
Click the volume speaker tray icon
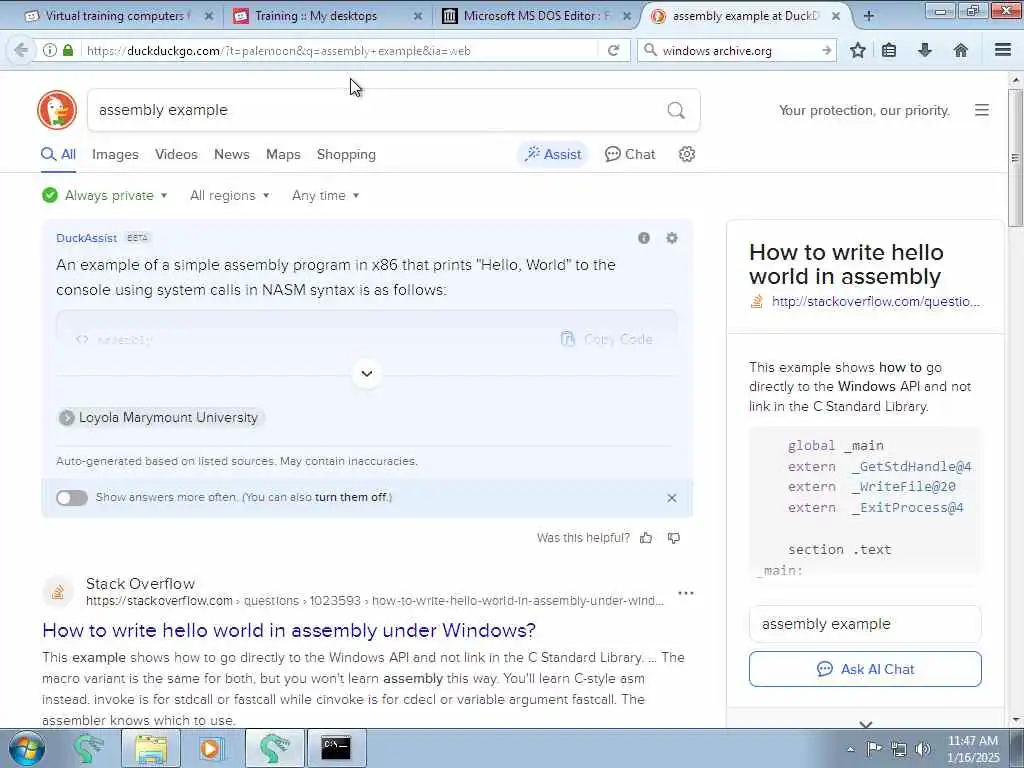coord(923,749)
